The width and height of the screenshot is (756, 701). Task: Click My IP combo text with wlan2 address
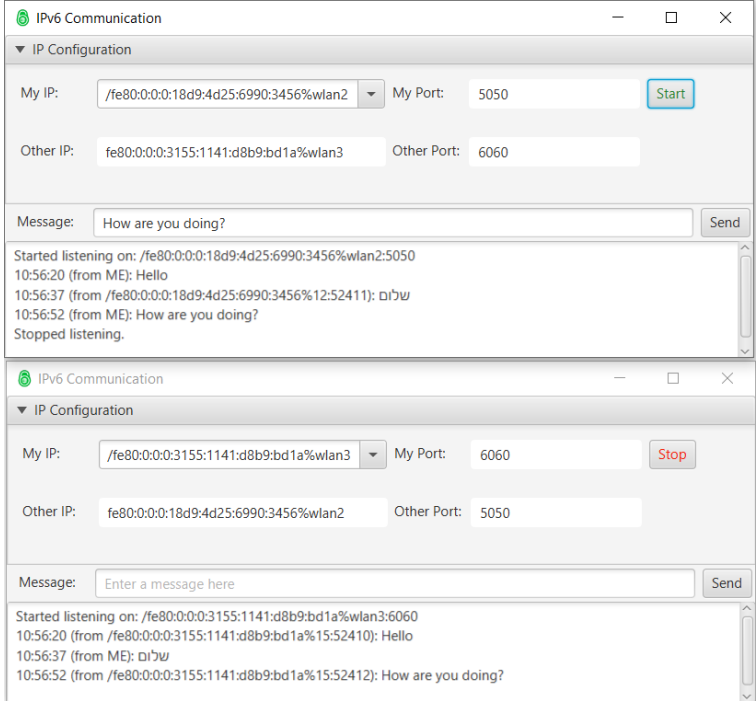pos(227,94)
